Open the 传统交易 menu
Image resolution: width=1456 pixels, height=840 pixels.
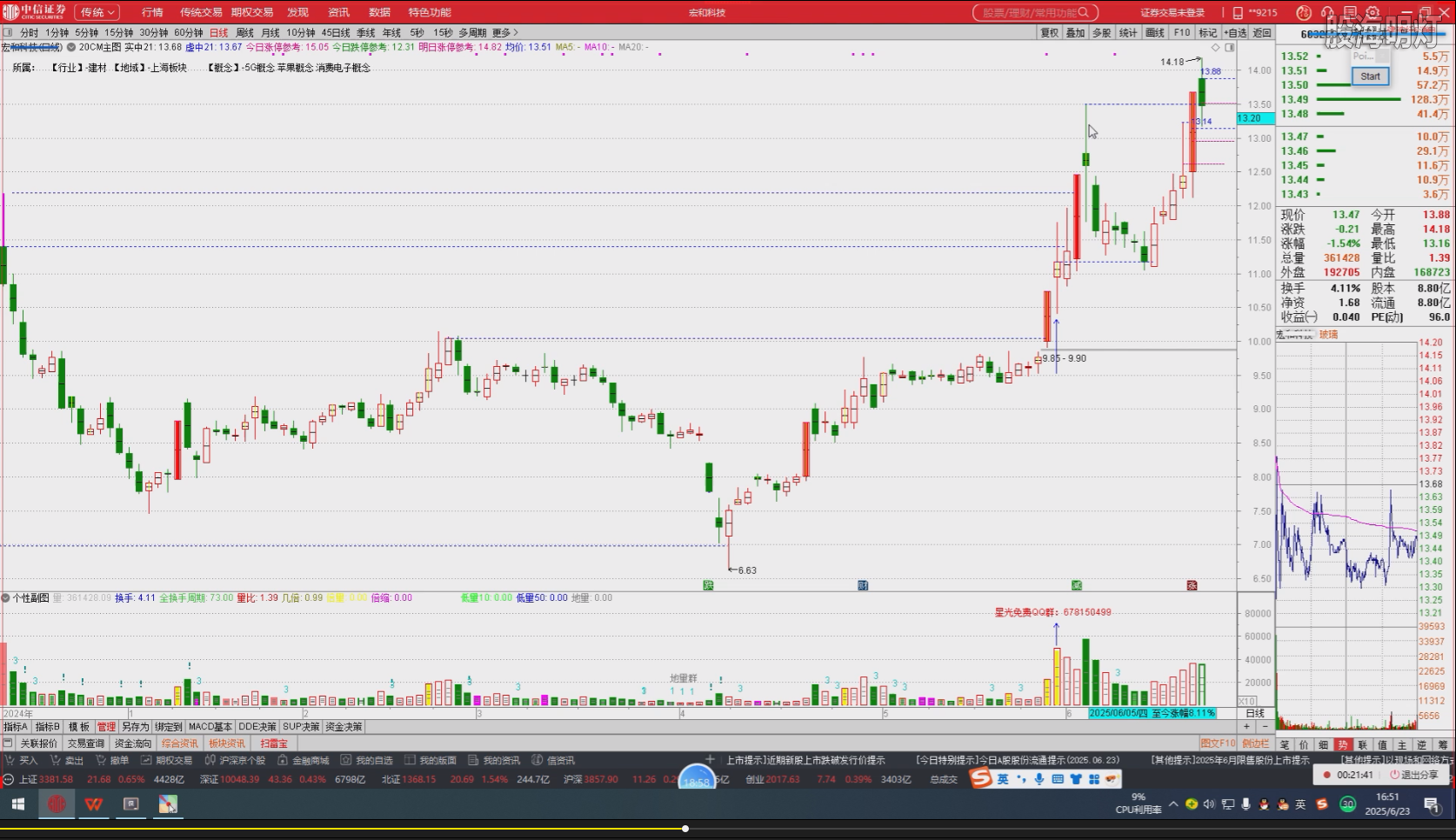point(201,12)
